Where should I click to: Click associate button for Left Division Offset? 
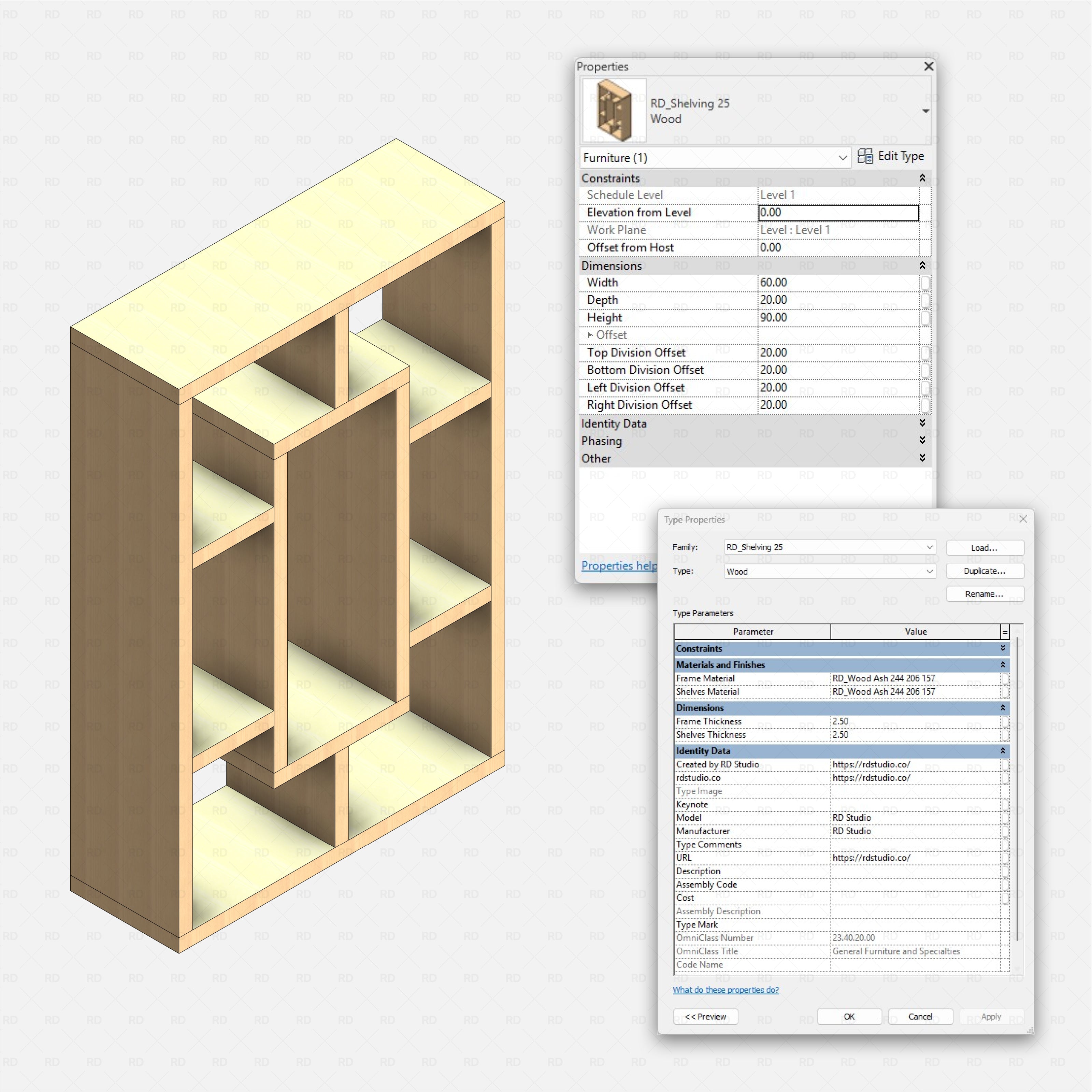pos(925,388)
